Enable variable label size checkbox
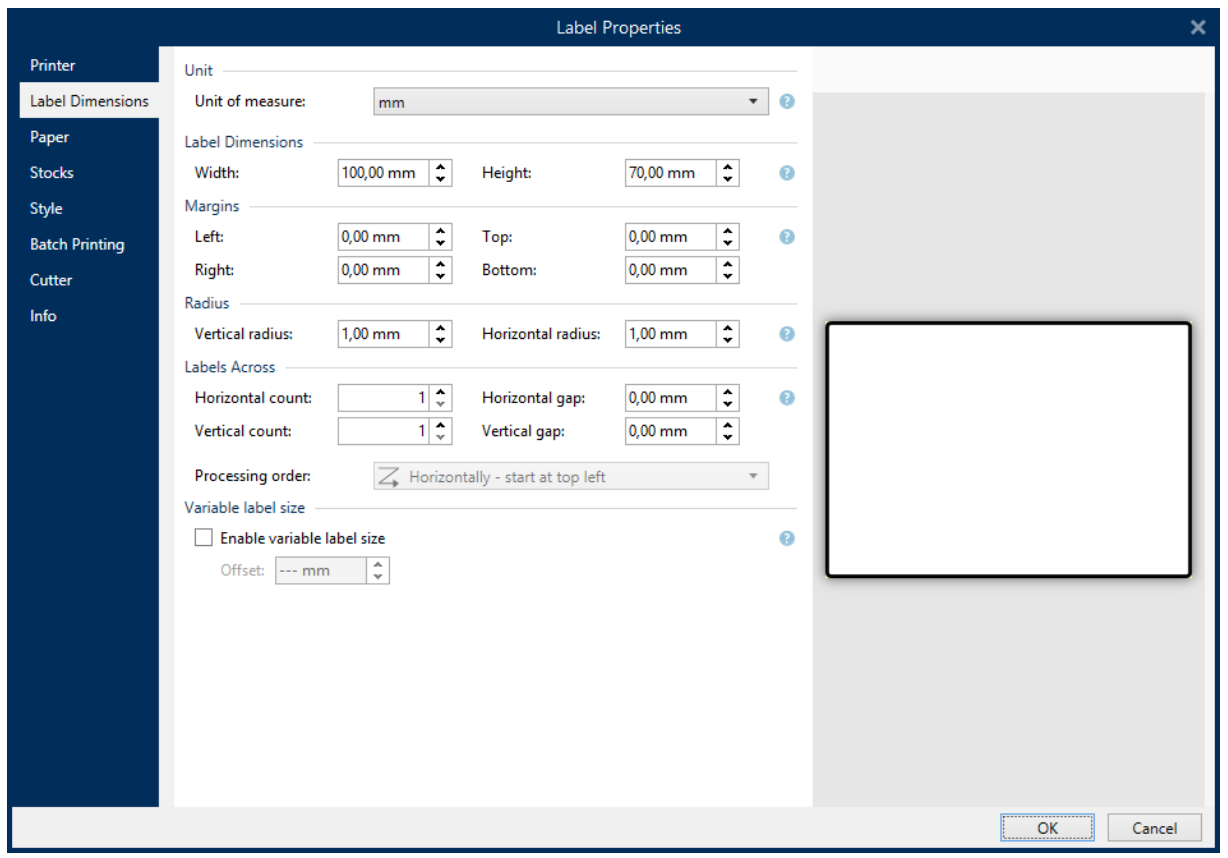The width and height of the screenshot is (1228, 858). [x=204, y=538]
